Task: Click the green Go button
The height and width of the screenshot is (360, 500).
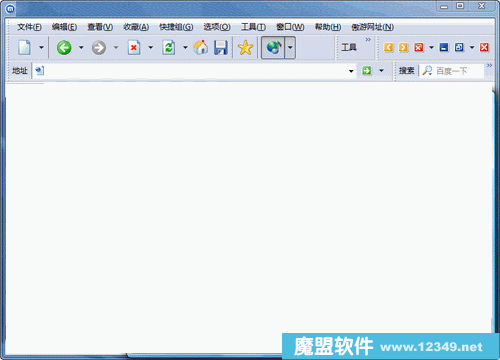Action: [367, 71]
